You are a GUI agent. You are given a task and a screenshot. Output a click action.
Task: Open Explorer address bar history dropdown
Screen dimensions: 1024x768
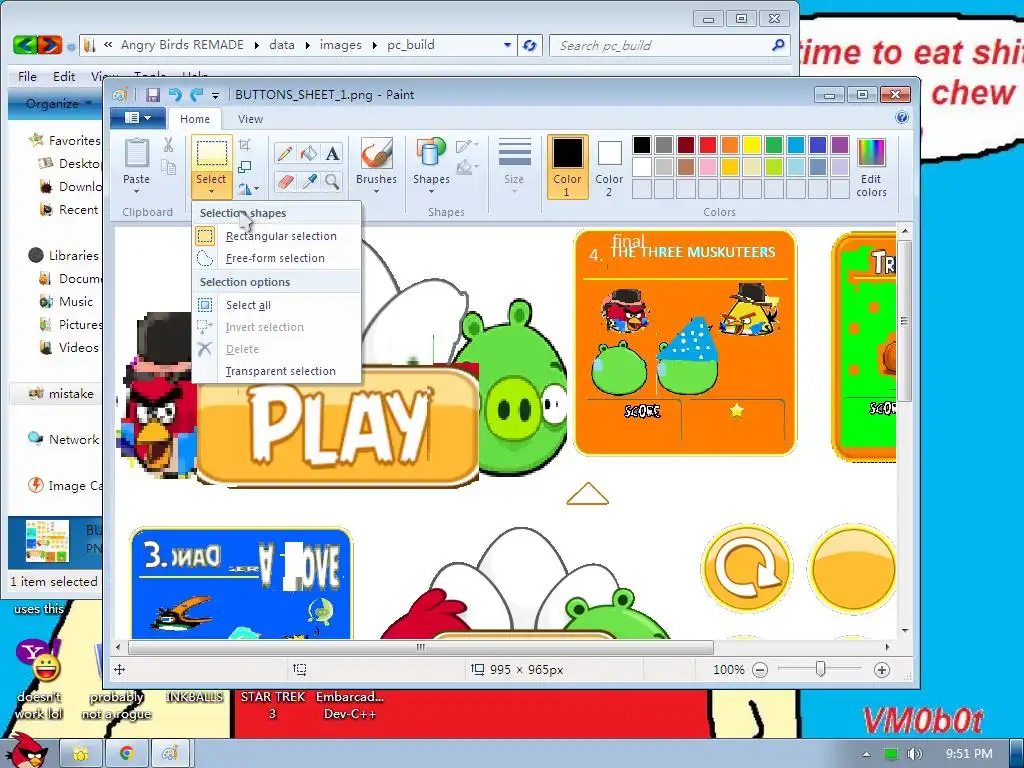coord(507,45)
